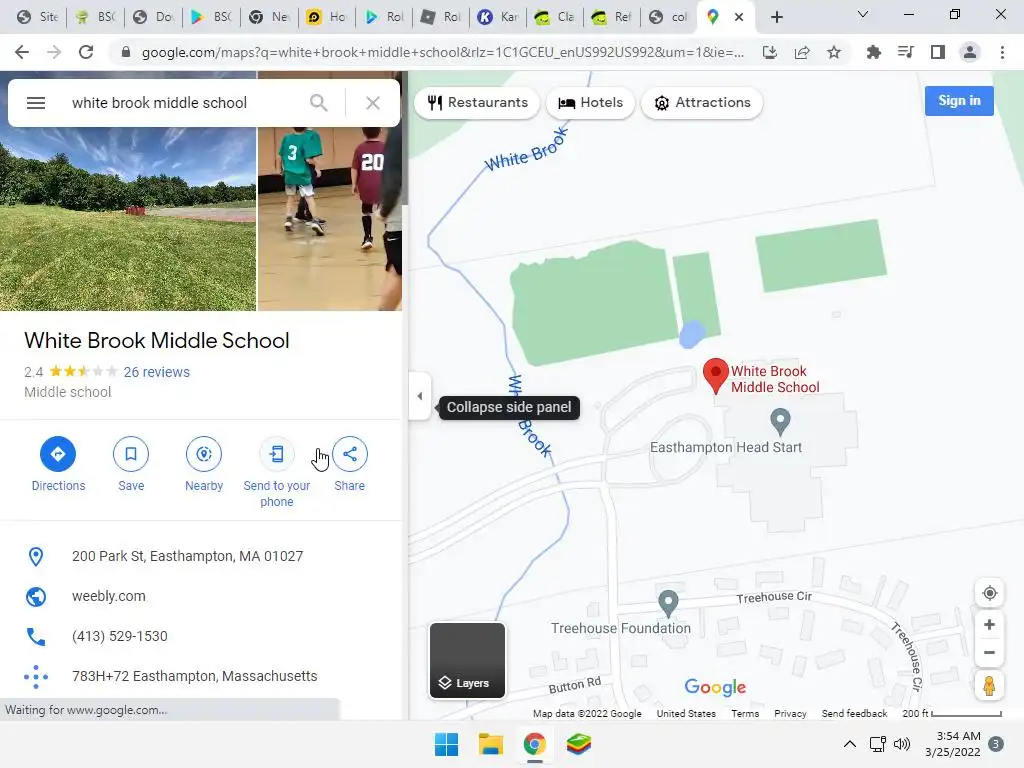This screenshot has height=768, width=1024.
Task: Filter map by Attractions
Action: point(702,103)
